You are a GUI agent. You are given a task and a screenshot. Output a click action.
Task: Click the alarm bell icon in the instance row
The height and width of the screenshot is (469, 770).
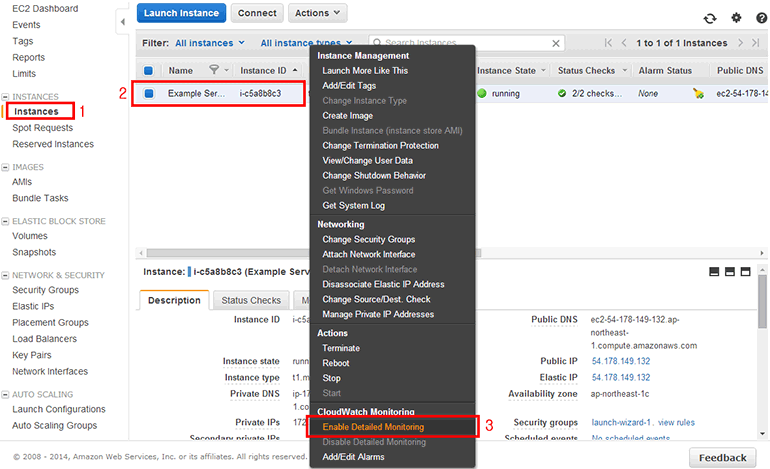(x=698, y=94)
